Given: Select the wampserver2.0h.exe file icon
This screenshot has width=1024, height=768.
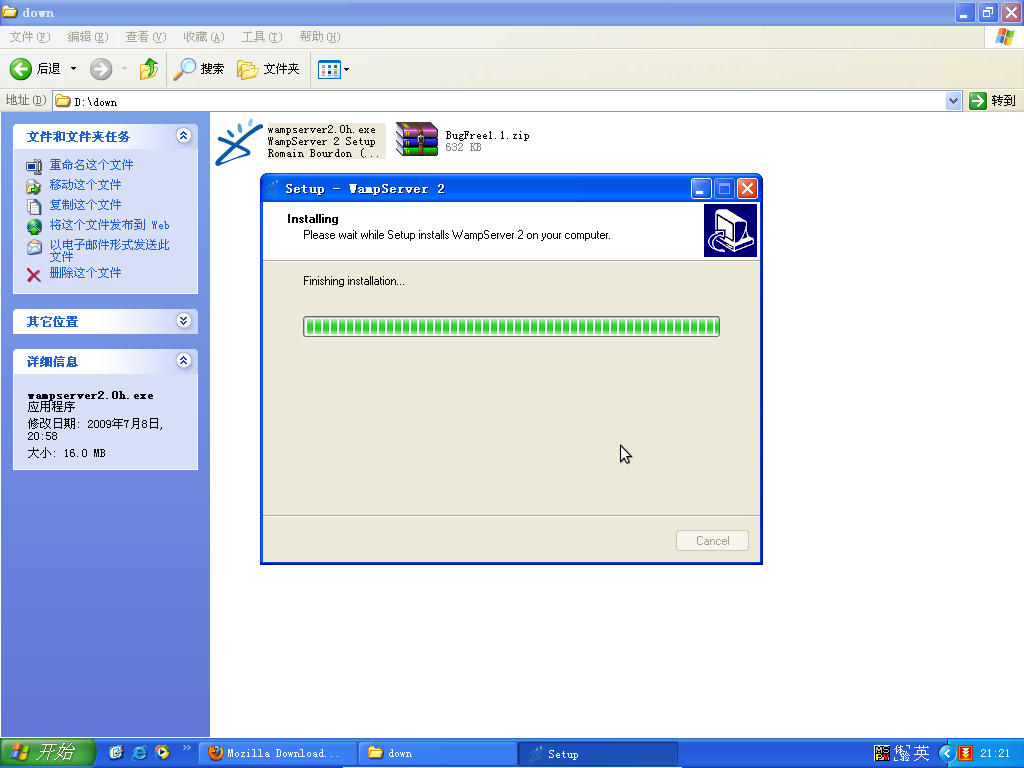Looking at the screenshot, I should tap(239, 141).
